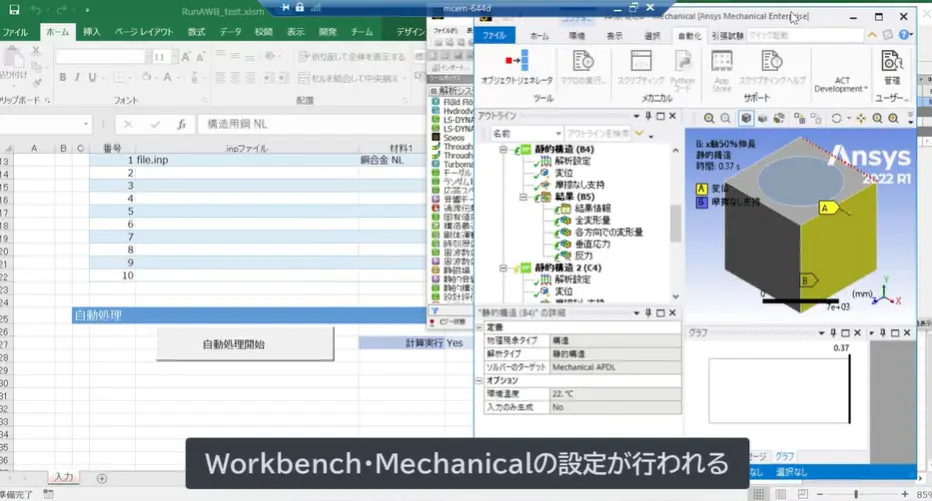Open the データ tab in Excel
Screen dimensions: 932x501
[x=230, y=32]
